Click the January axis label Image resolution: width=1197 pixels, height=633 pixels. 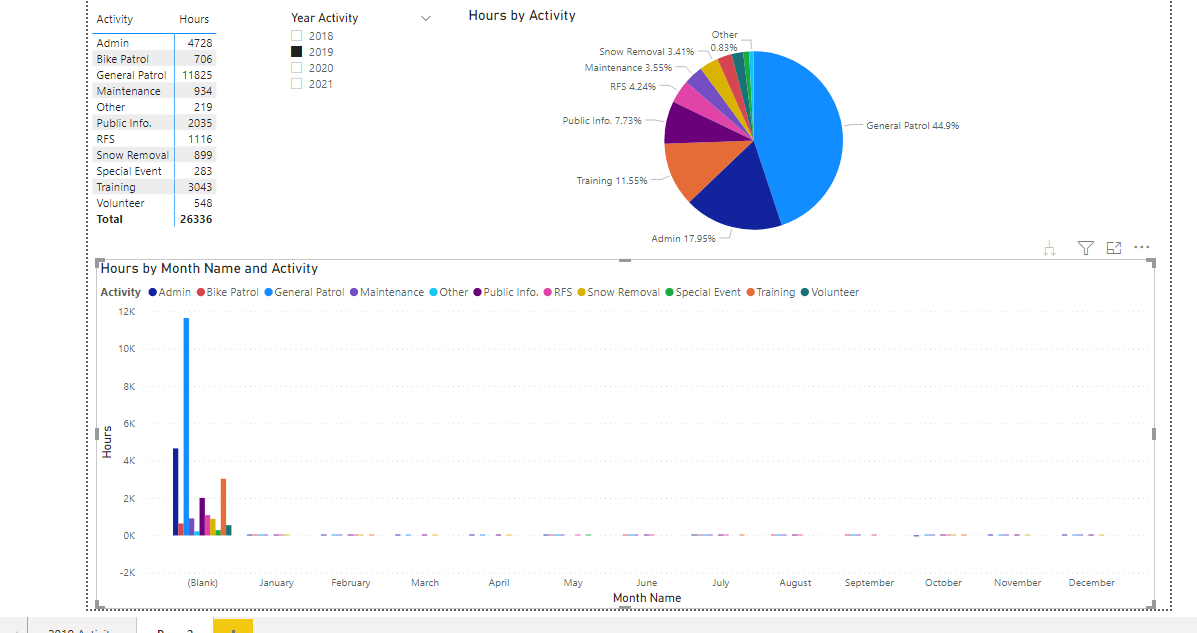[x=276, y=583]
